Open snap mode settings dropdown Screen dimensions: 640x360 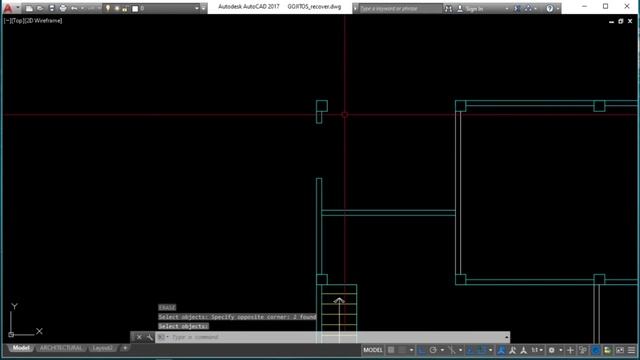[x=411, y=350]
